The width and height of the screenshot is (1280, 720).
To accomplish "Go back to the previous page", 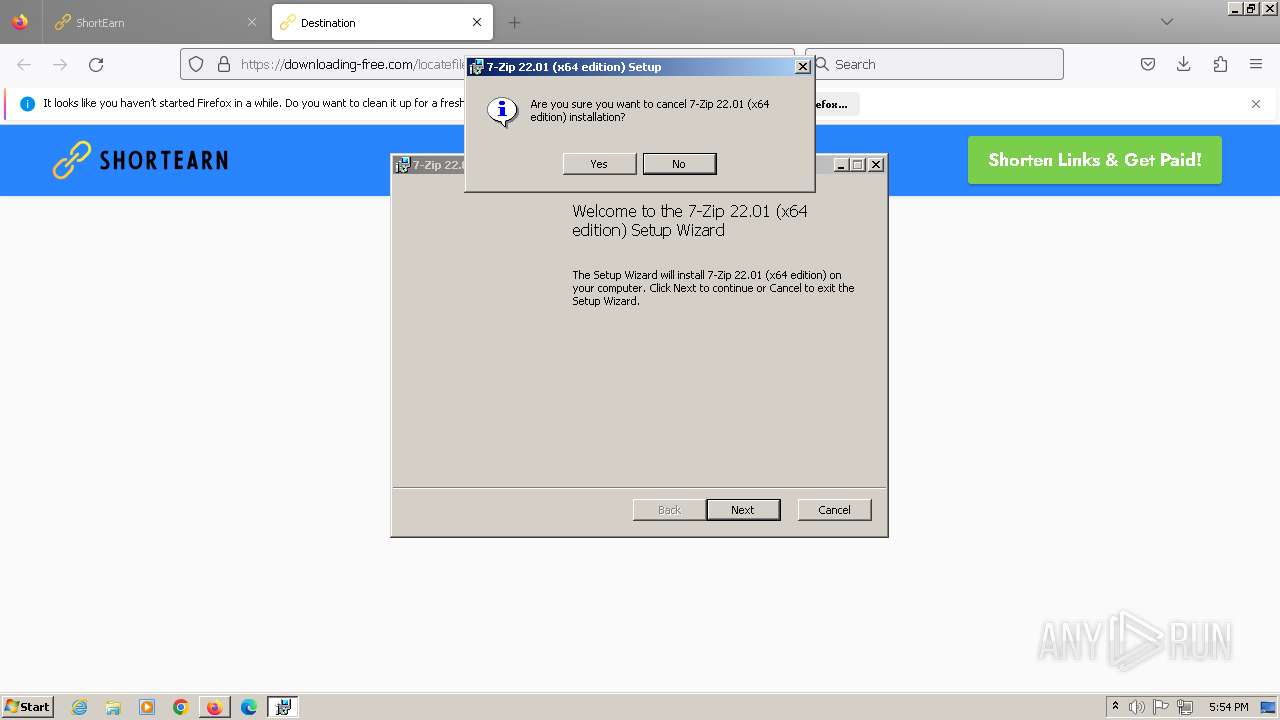I will pos(24,64).
